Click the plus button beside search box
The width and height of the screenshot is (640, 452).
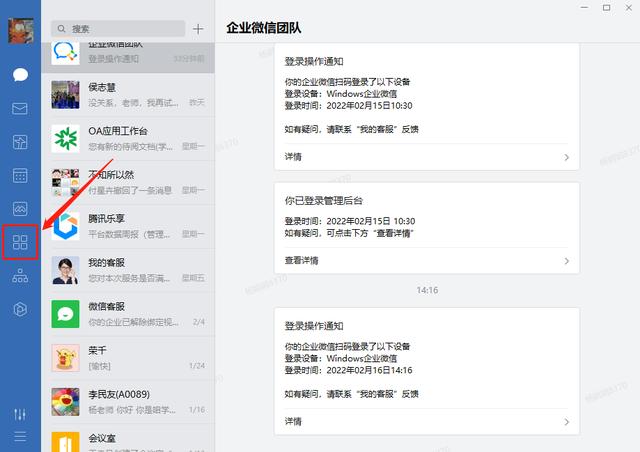pos(198,29)
